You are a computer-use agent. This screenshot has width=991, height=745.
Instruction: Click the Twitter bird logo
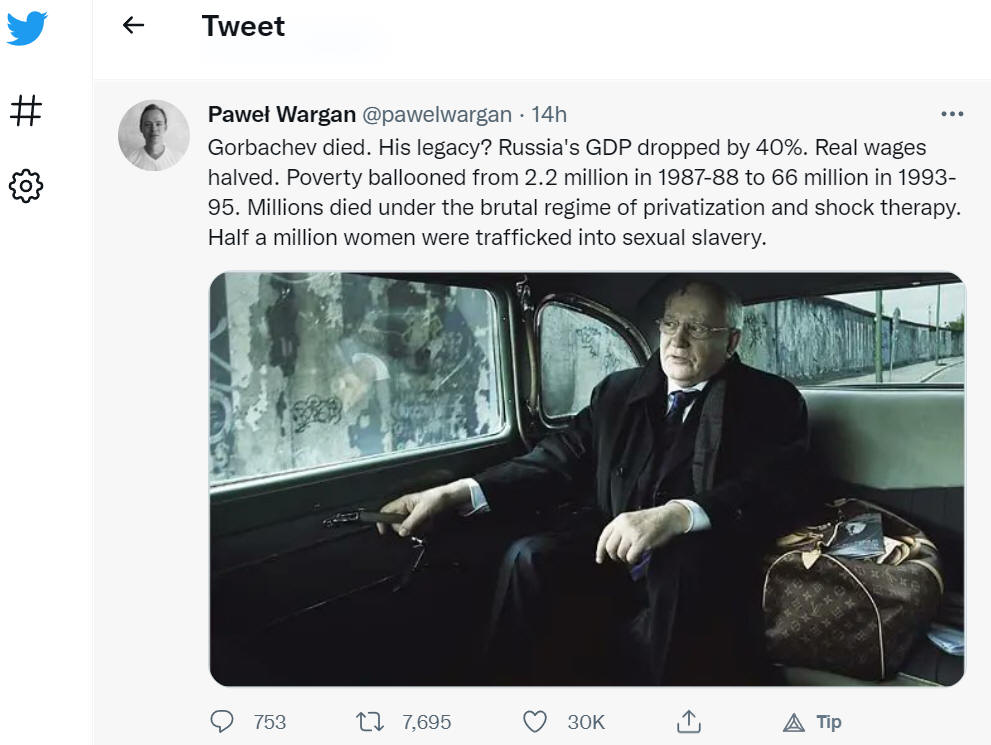[27, 28]
